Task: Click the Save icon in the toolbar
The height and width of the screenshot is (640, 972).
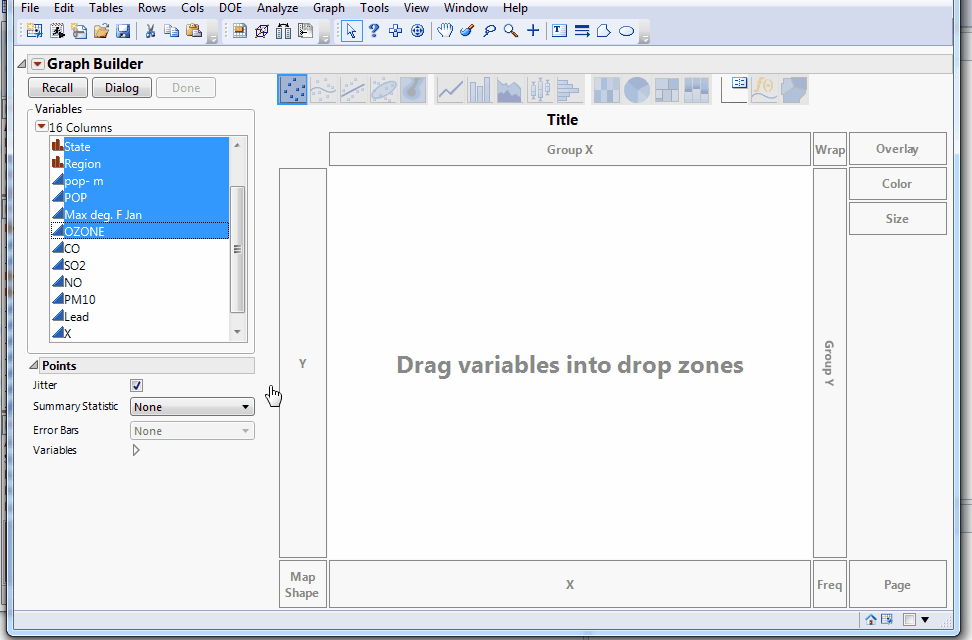Action: click(x=122, y=31)
